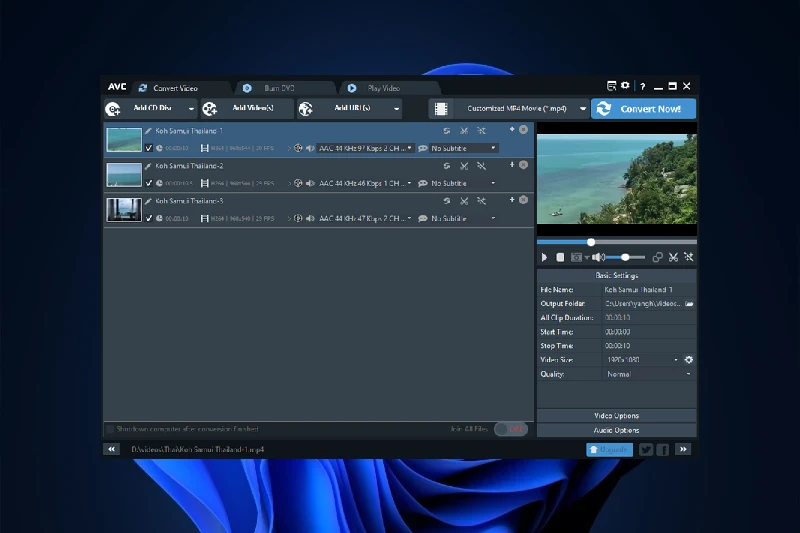This screenshot has width=800, height=533.
Task: Toggle the checkbox for Koh Samui Thailand-1
Action: click(x=148, y=148)
